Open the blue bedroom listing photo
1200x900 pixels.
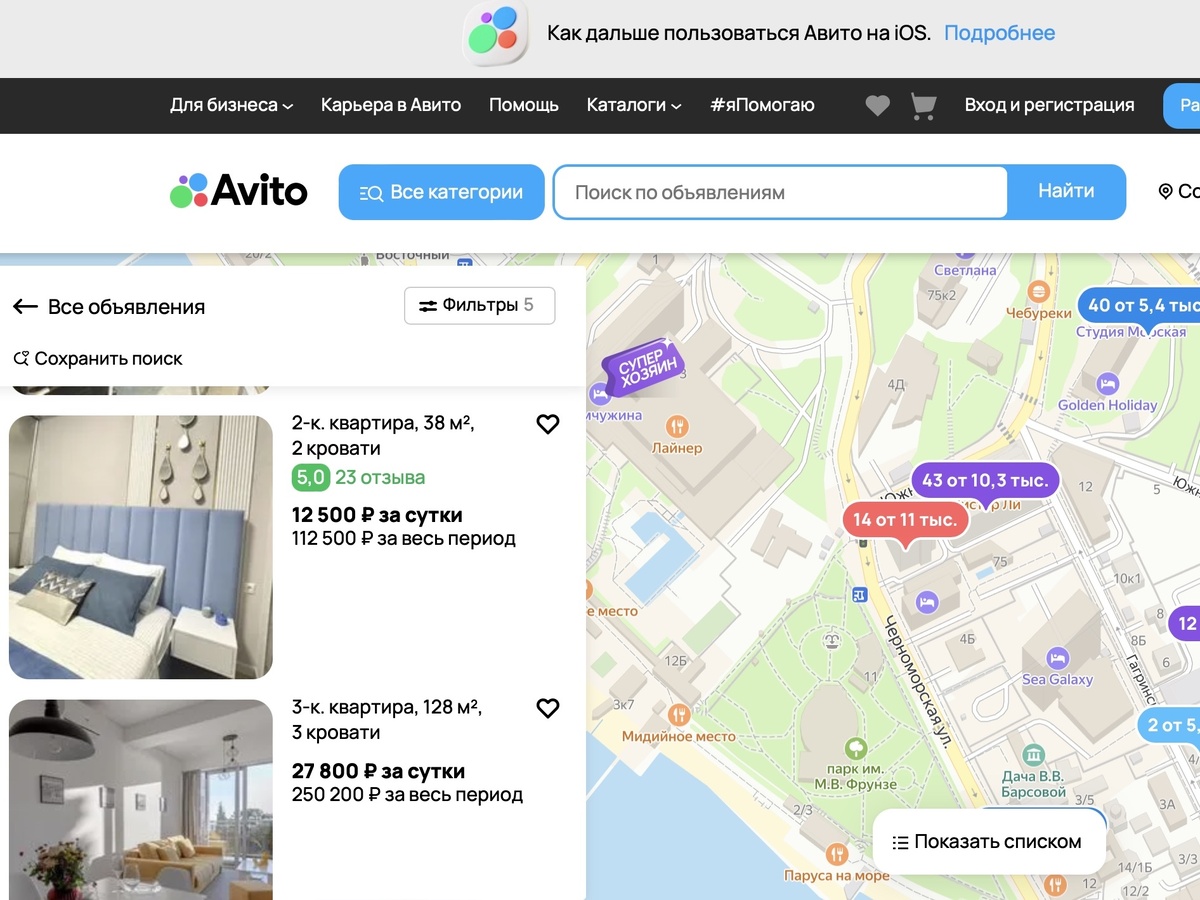click(141, 547)
